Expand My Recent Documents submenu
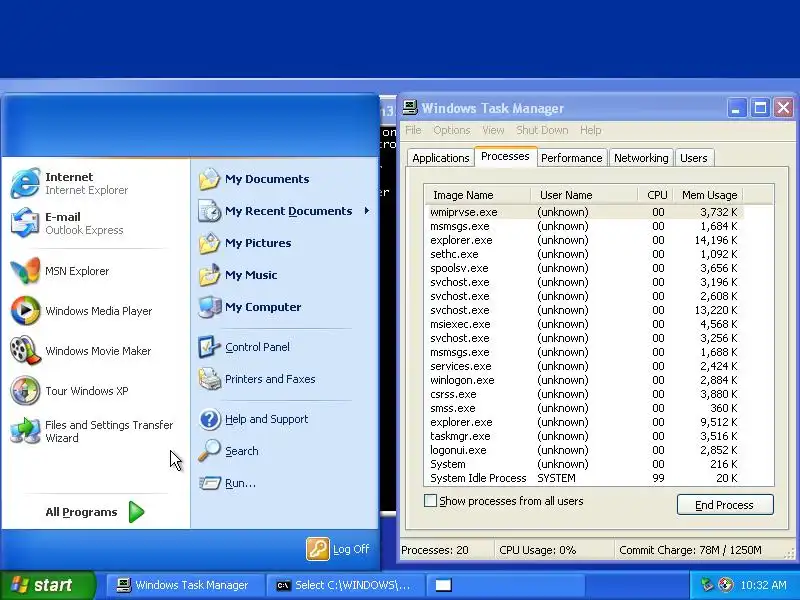 point(285,211)
